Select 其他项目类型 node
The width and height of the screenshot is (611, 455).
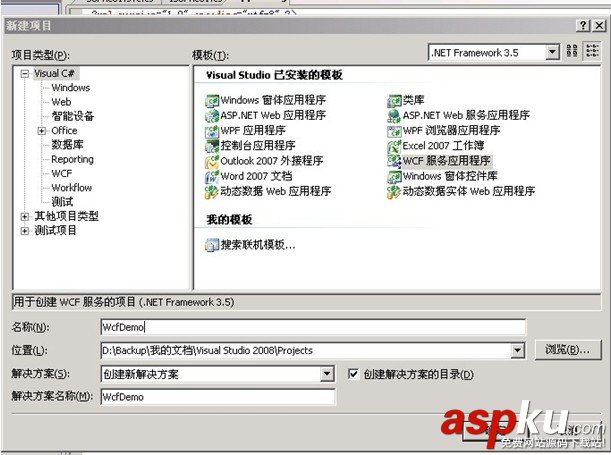click(x=67, y=216)
